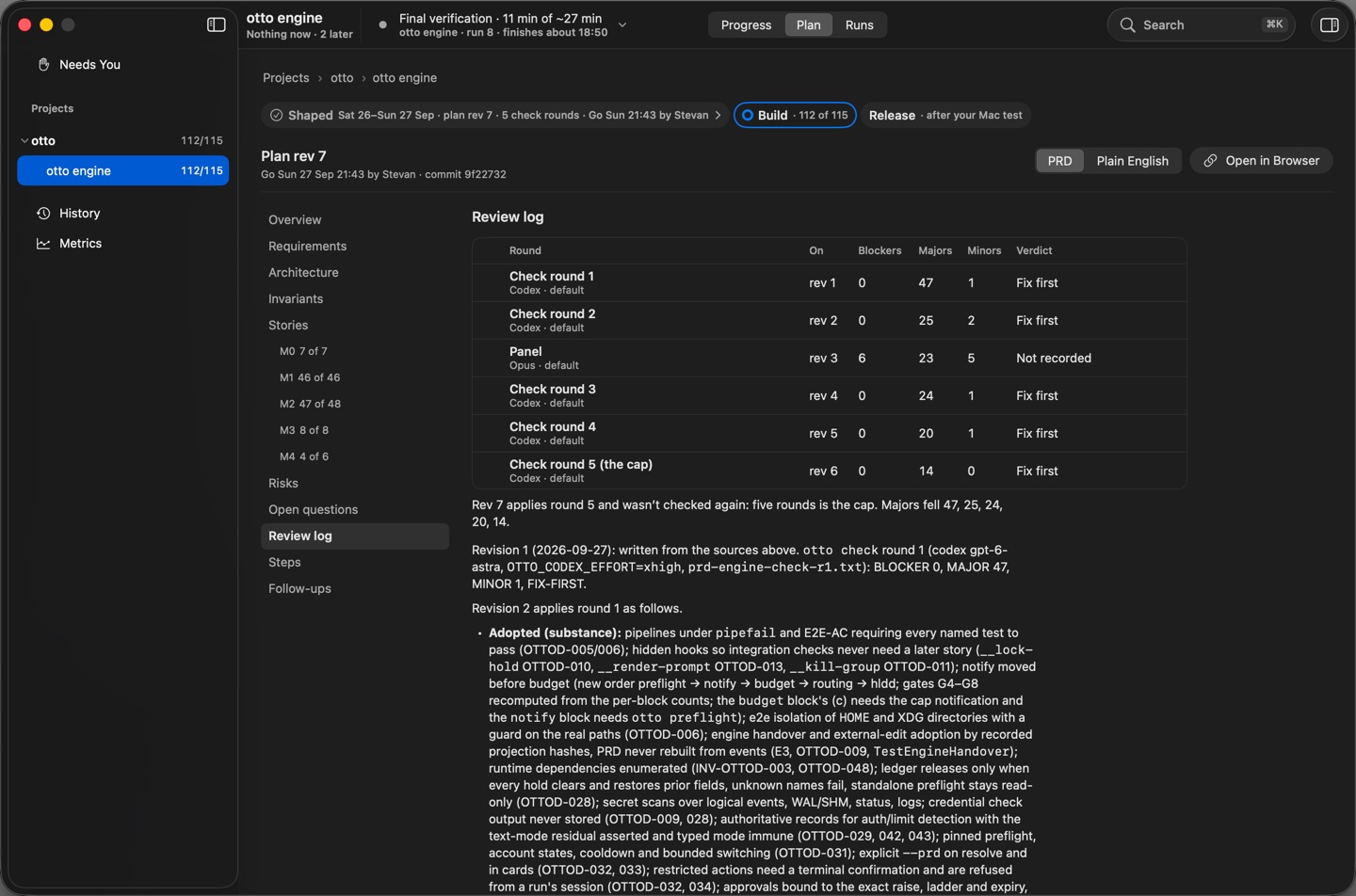The image size is (1356, 896).
Task: Click the Needs You hand icon
Action: (x=43, y=64)
